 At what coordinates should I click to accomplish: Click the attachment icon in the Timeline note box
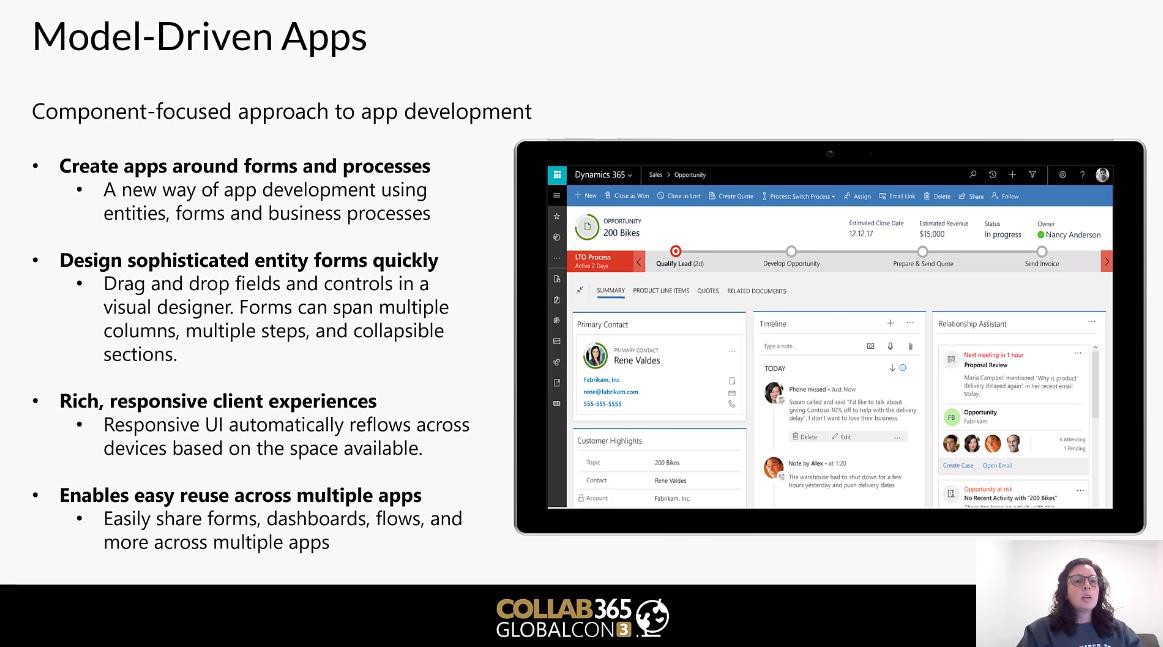910,347
